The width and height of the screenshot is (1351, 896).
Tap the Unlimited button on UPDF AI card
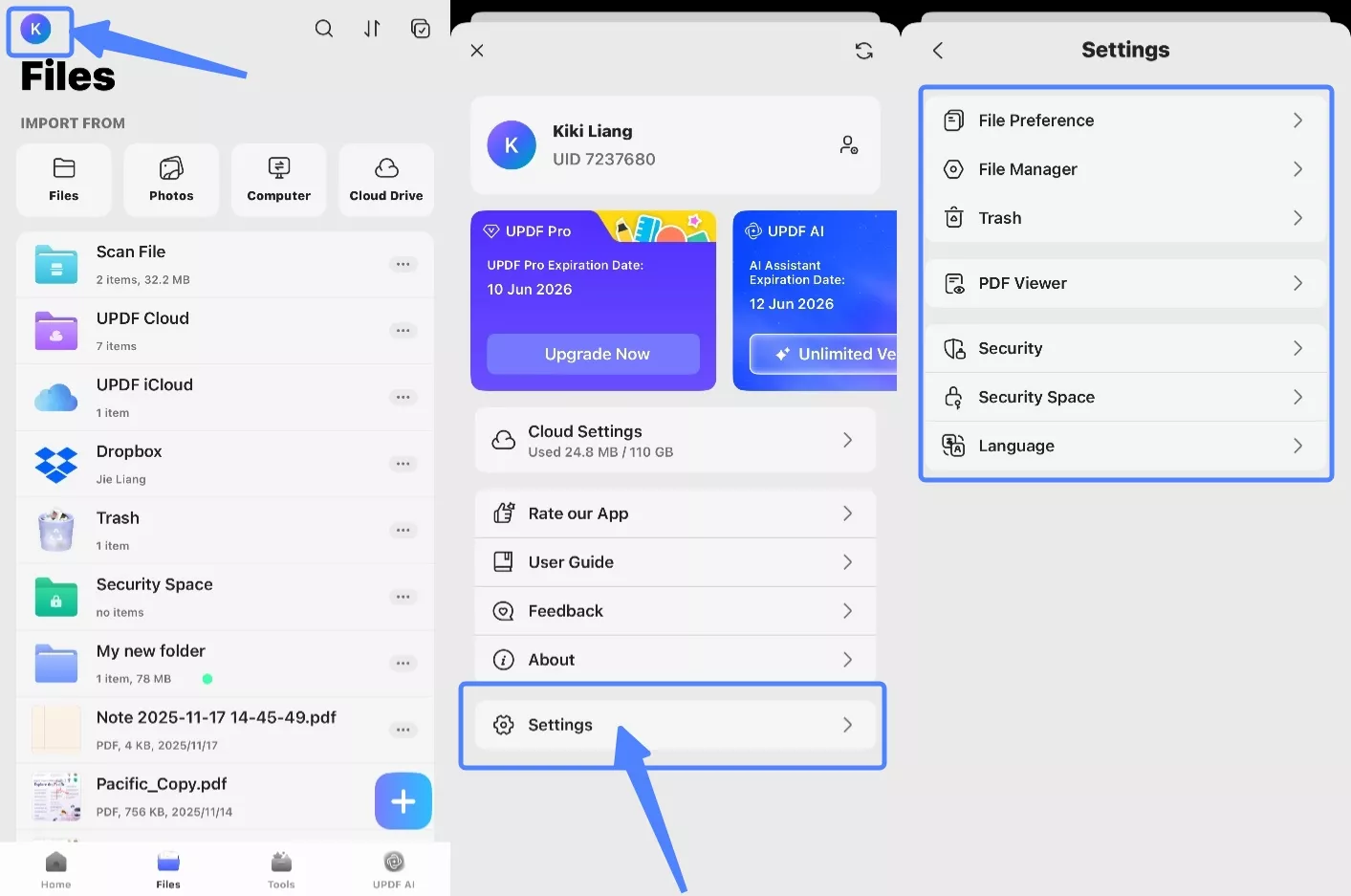point(823,354)
